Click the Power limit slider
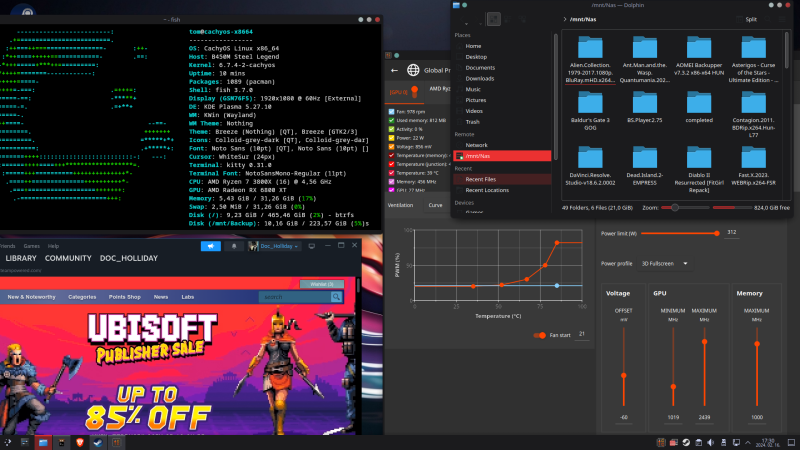The width and height of the screenshot is (800, 450). pyautogui.click(x=679, y=233)
